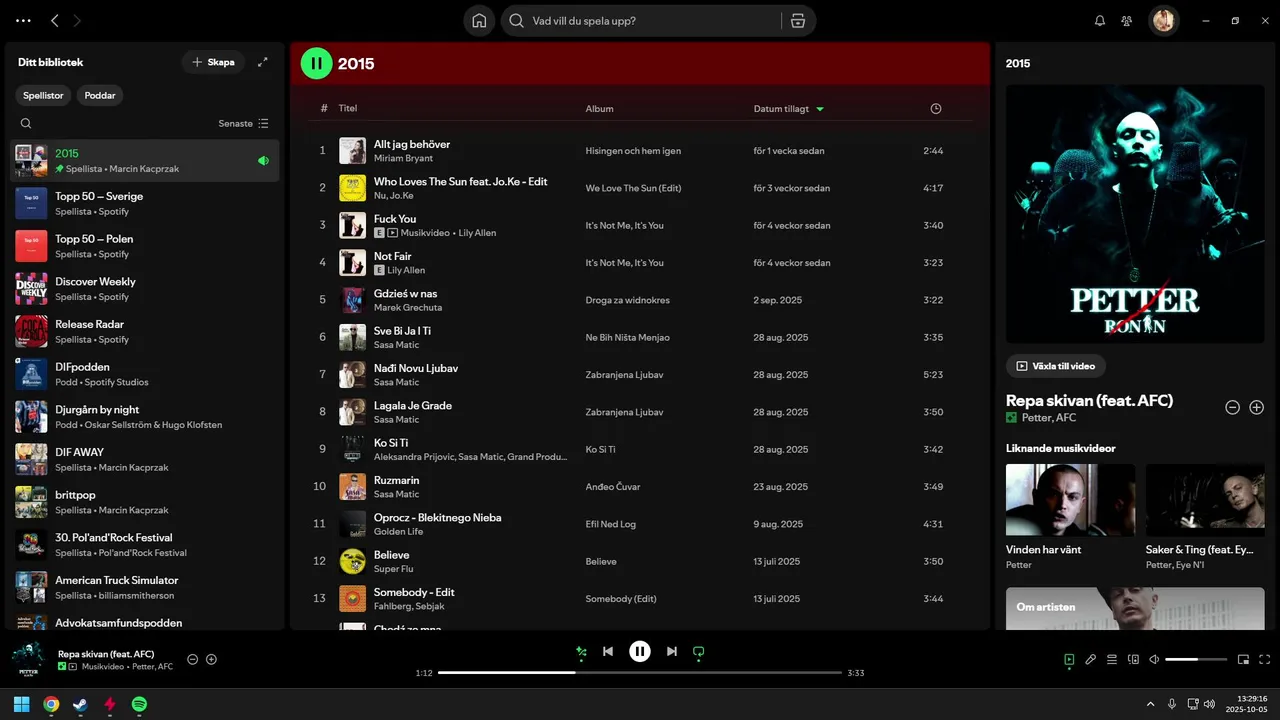
Task: Open the Browse icon in search bar
Action: pos(797,20)
